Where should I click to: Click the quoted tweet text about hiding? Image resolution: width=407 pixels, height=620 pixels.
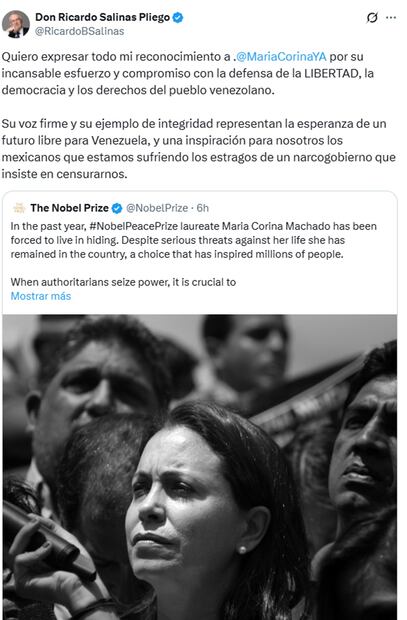pos(193,240)
